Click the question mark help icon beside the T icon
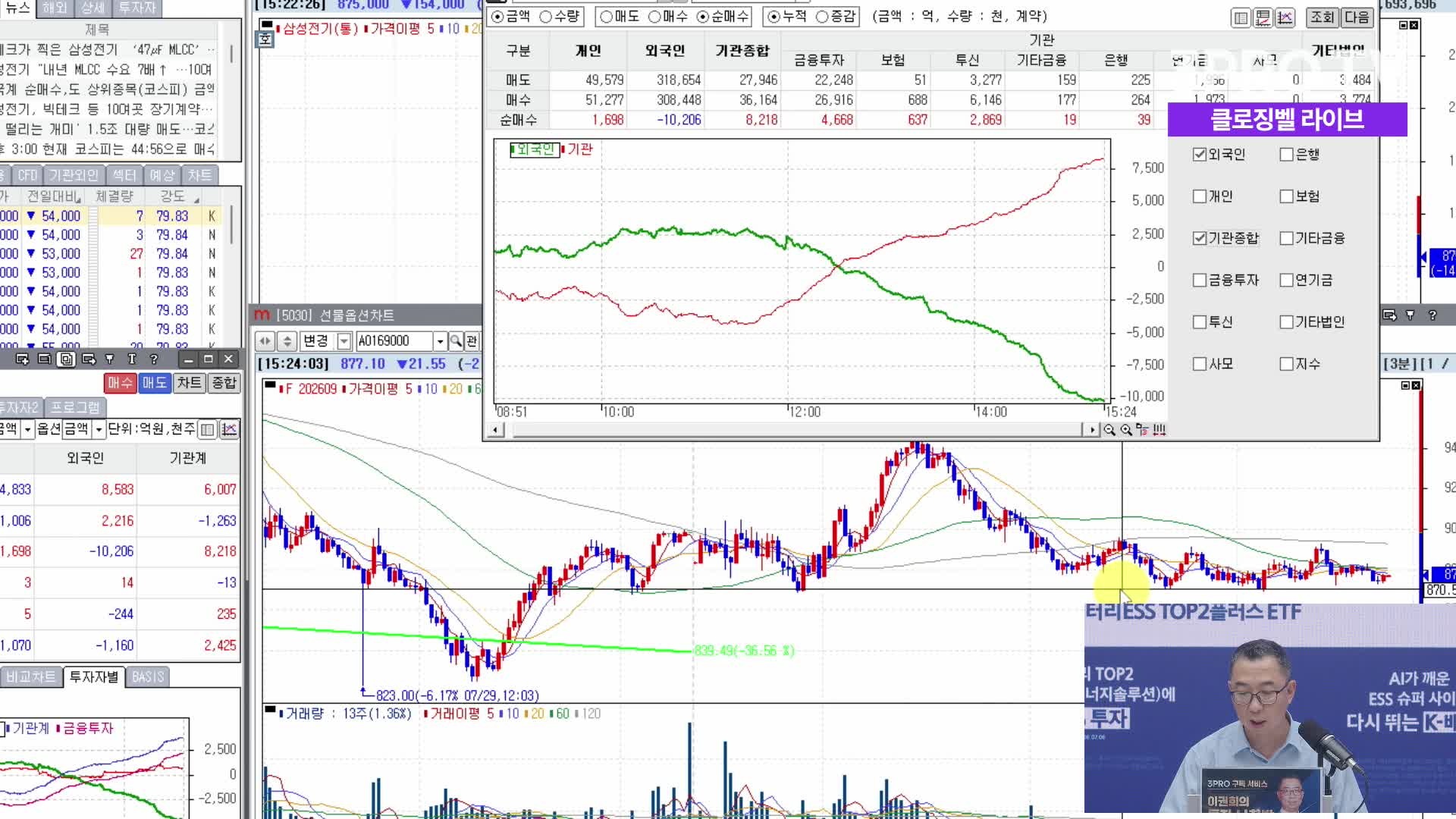 (154, 359)
